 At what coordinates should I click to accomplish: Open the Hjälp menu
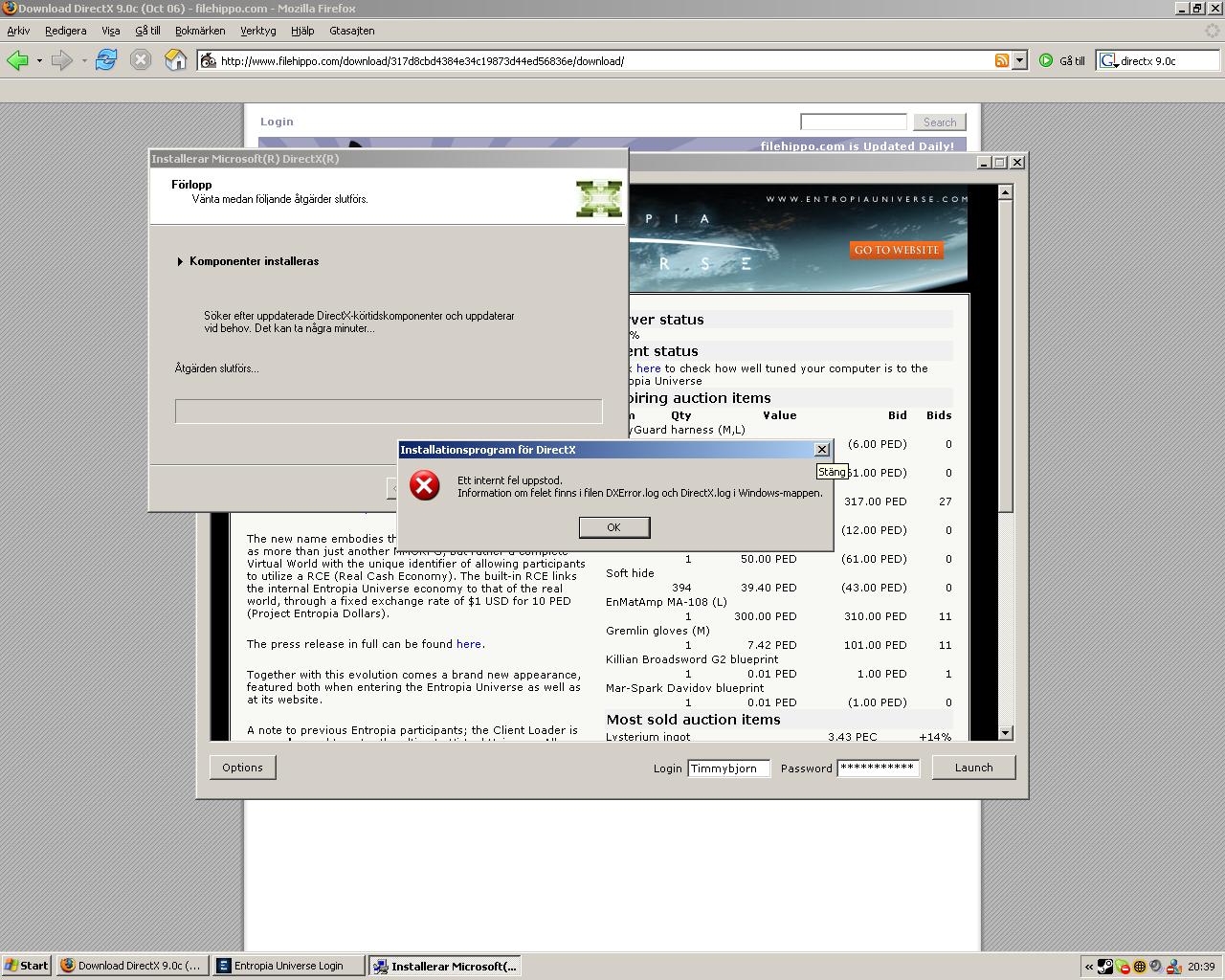(x=302, y=31)
